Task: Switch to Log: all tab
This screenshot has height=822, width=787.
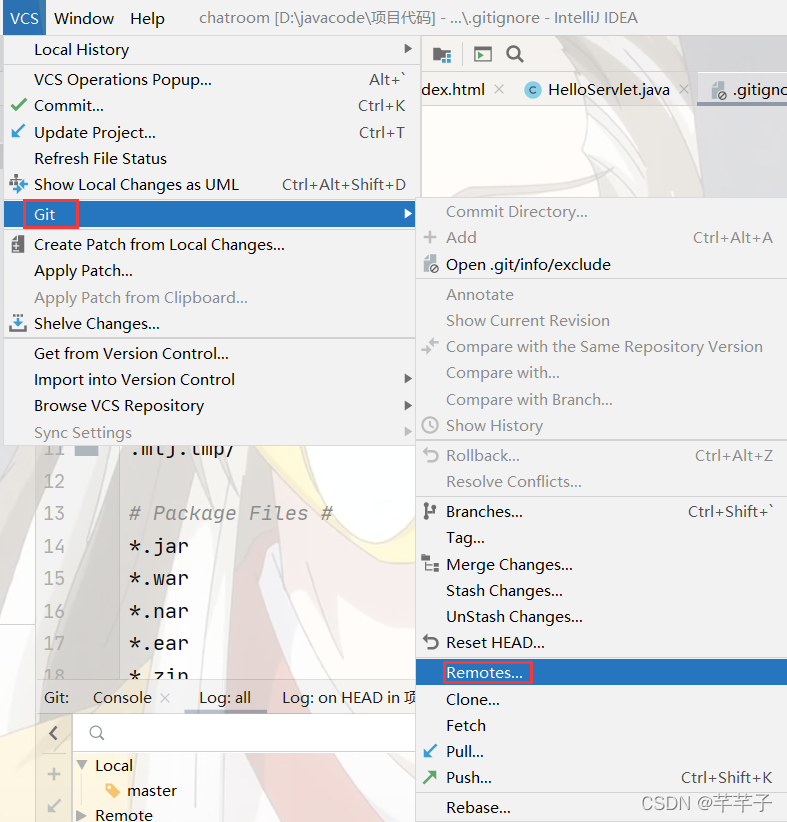Action: [225, 698]
